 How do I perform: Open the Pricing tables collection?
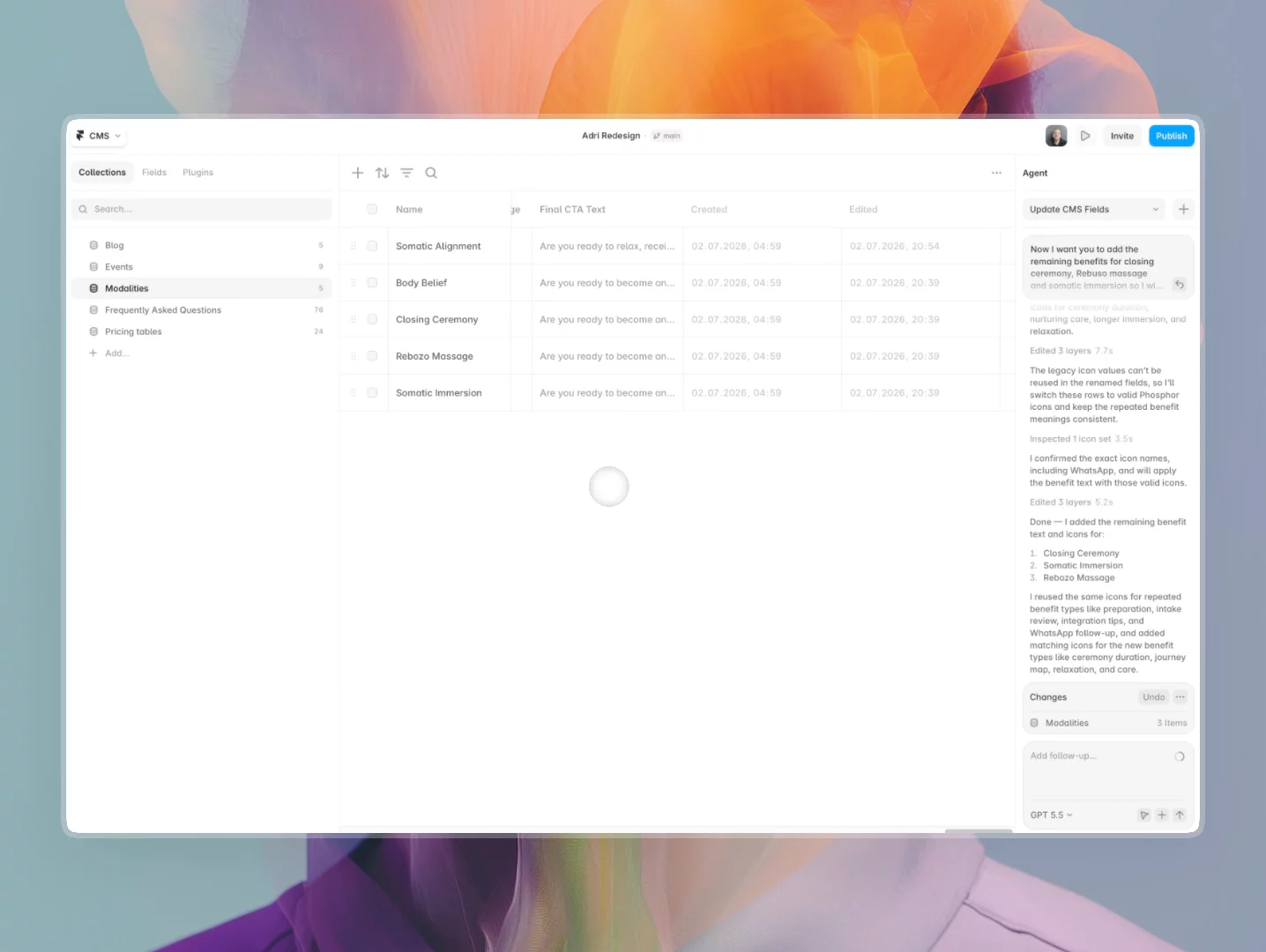pyautogui.click(x=202, y=331)
